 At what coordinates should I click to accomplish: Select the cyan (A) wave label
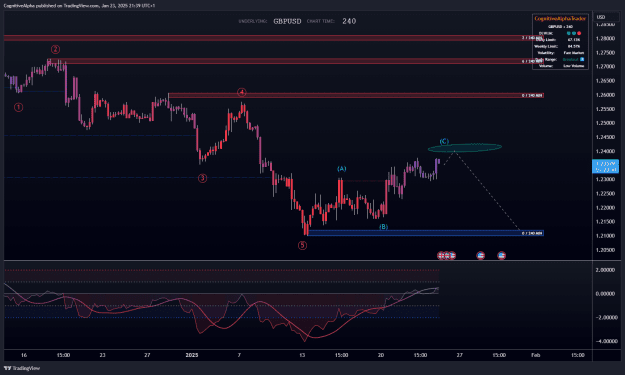(x=342, y=169)
